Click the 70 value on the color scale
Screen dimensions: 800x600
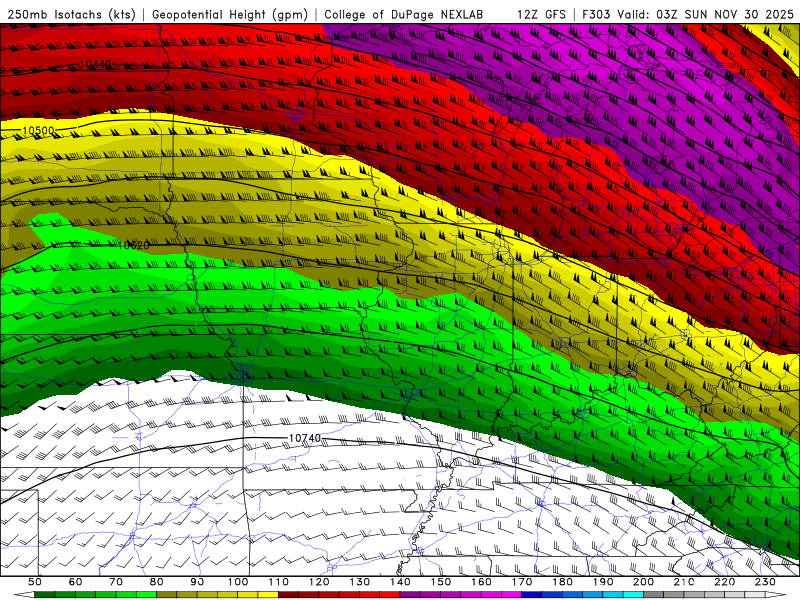pyautogui.click(x=116, y=582)
